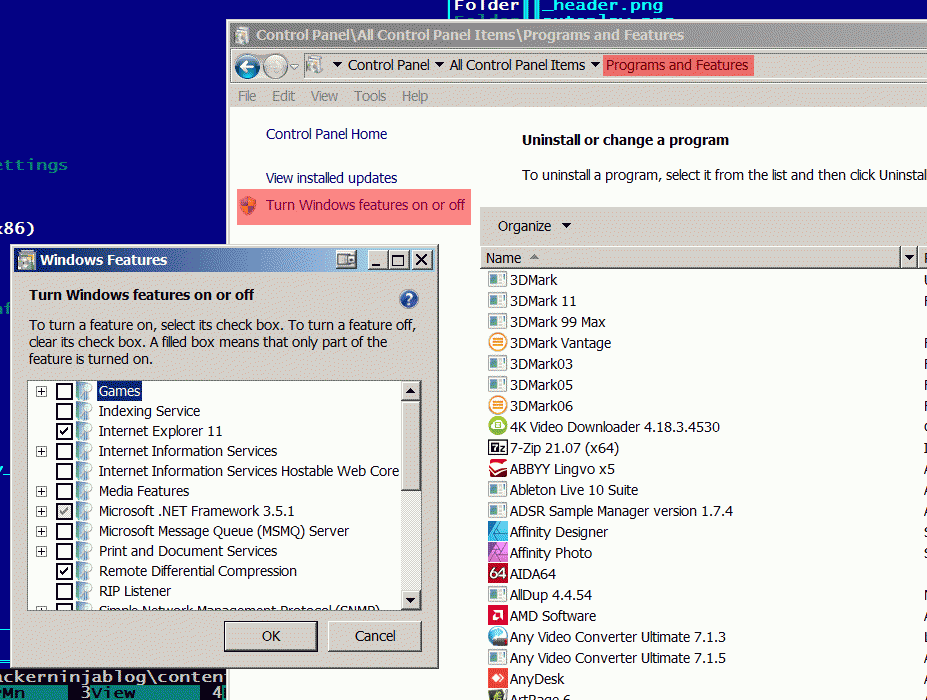927x700 pixels.
Task: Open the Organize dropdown menu
Action: (x=534, y=226)
